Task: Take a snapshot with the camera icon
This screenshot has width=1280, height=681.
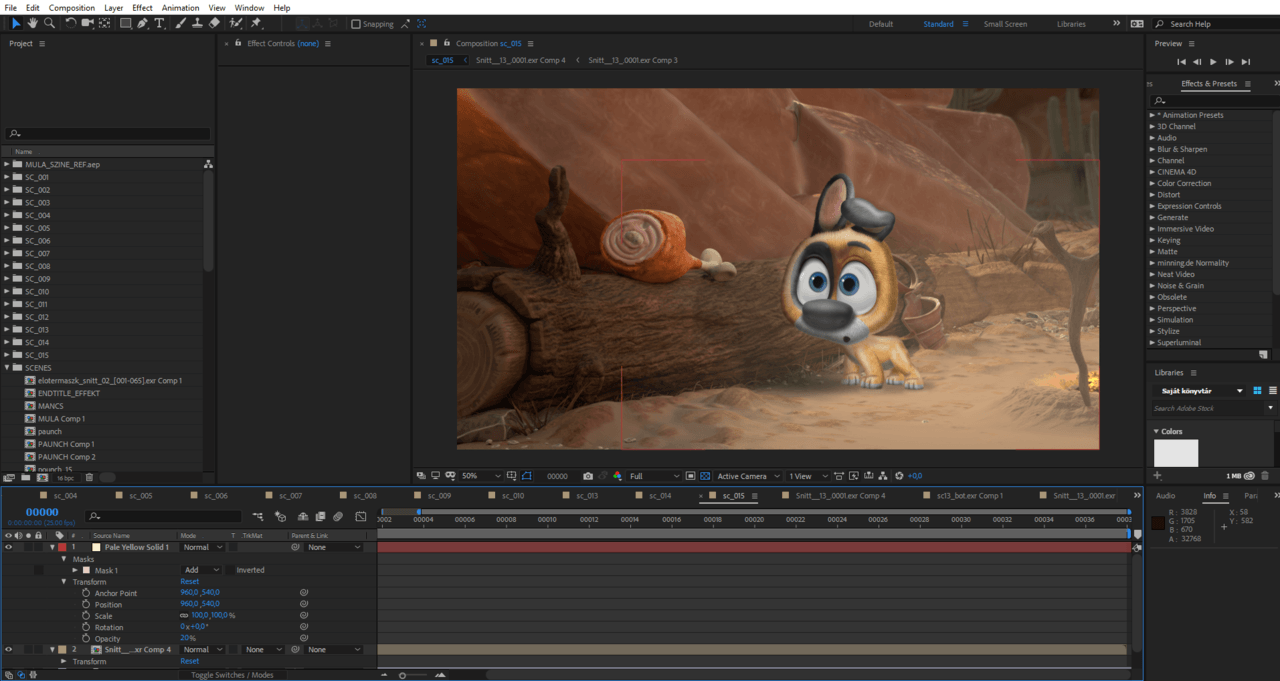Action: coord(588,476)
